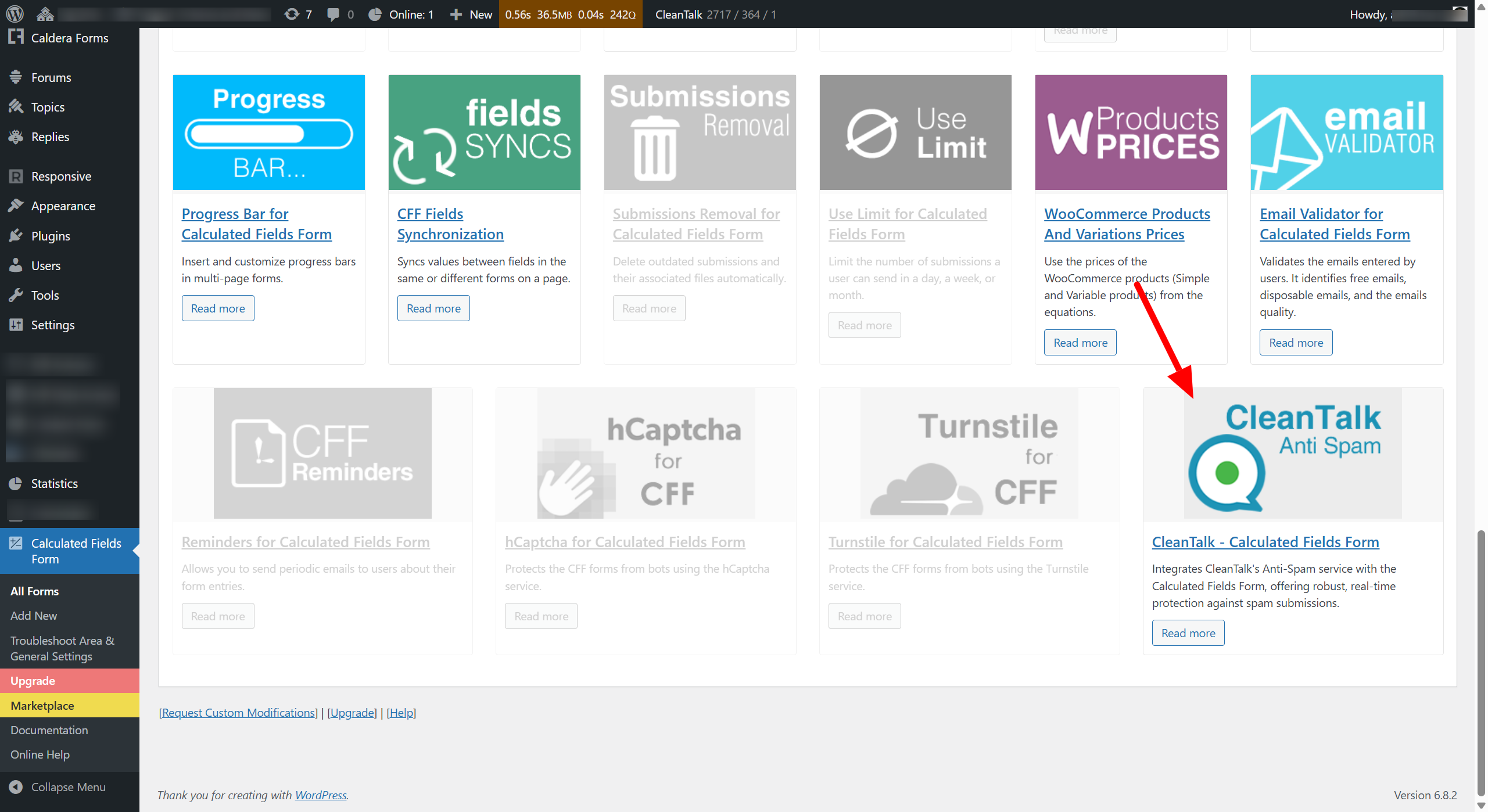Click the CleanTalk Anti Spam thumbnail
The height and width of the screenshot is (812, 1488).
tap(1292, 454)
